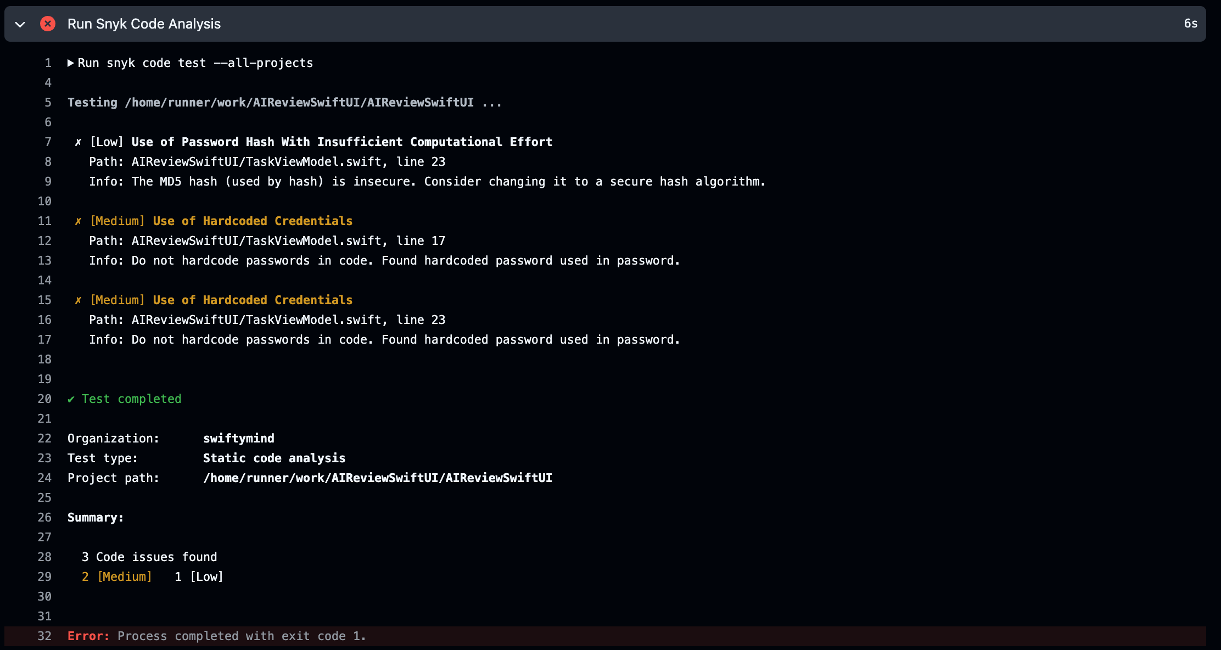Image resolution: width=1222 pixels, height=650 pixels.
Task: Click the first 'Use of Hardcoded Credentials' heading, line 11
Action: [x=253, y=221]
